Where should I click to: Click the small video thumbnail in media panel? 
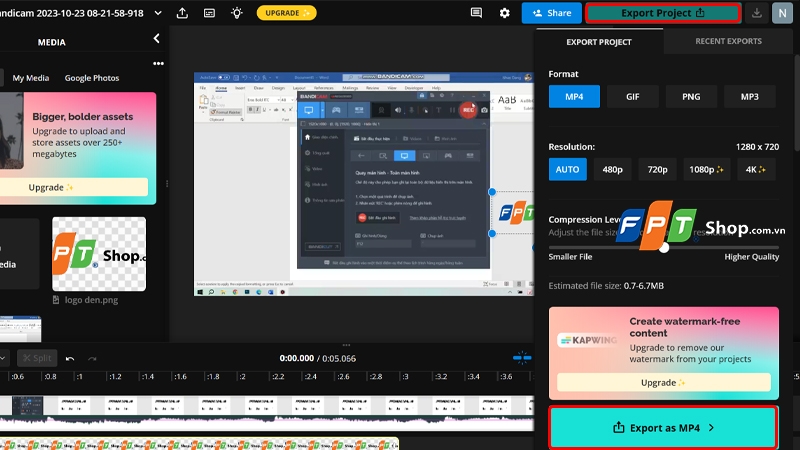click(x=20, y=329)
